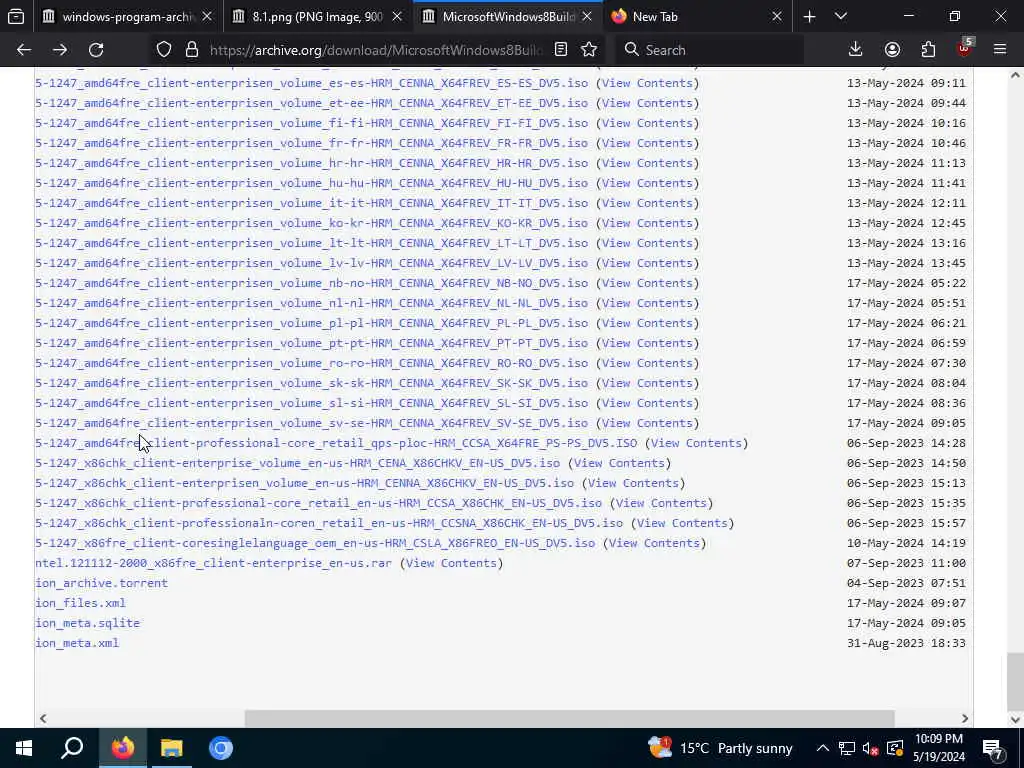Toggle reader view in address bar
This screenshot has height=768, width=1024.
click(x=561, y=50)
